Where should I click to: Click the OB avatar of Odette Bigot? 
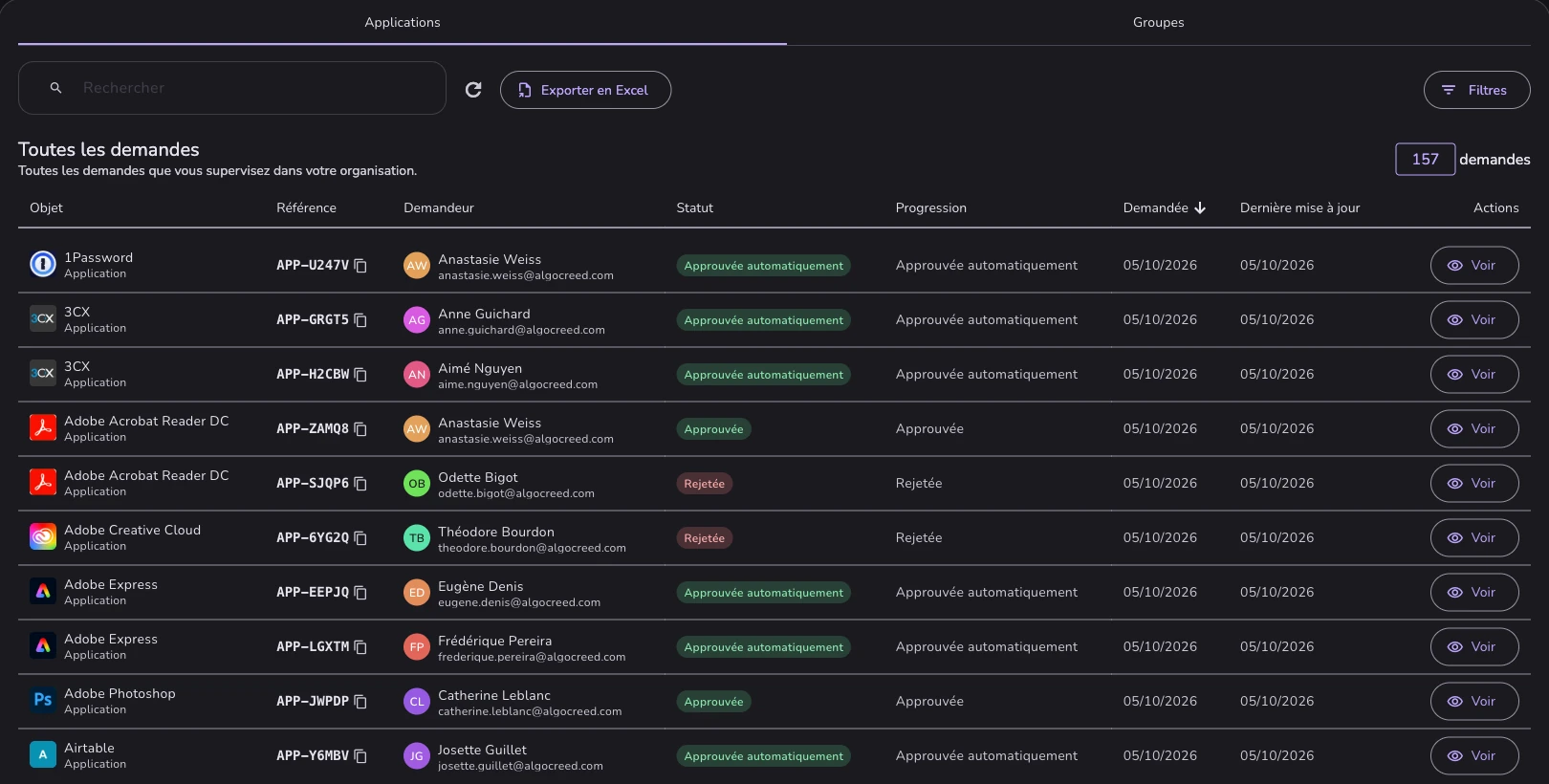[x=417, y=484]
